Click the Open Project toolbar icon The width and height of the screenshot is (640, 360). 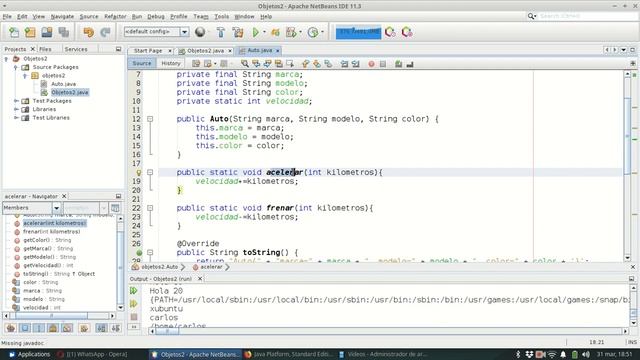47,32
